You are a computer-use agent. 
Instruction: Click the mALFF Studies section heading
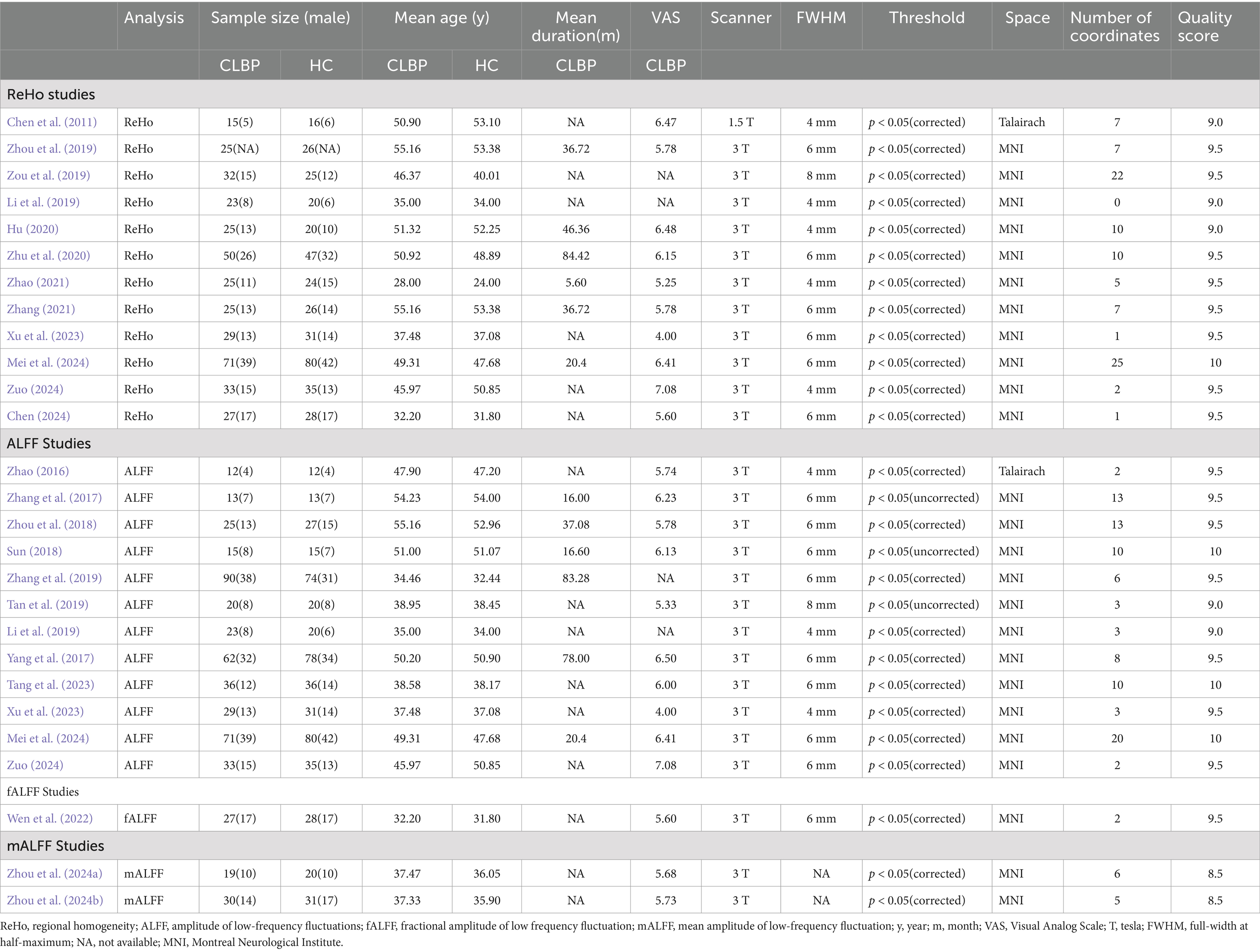55,846
